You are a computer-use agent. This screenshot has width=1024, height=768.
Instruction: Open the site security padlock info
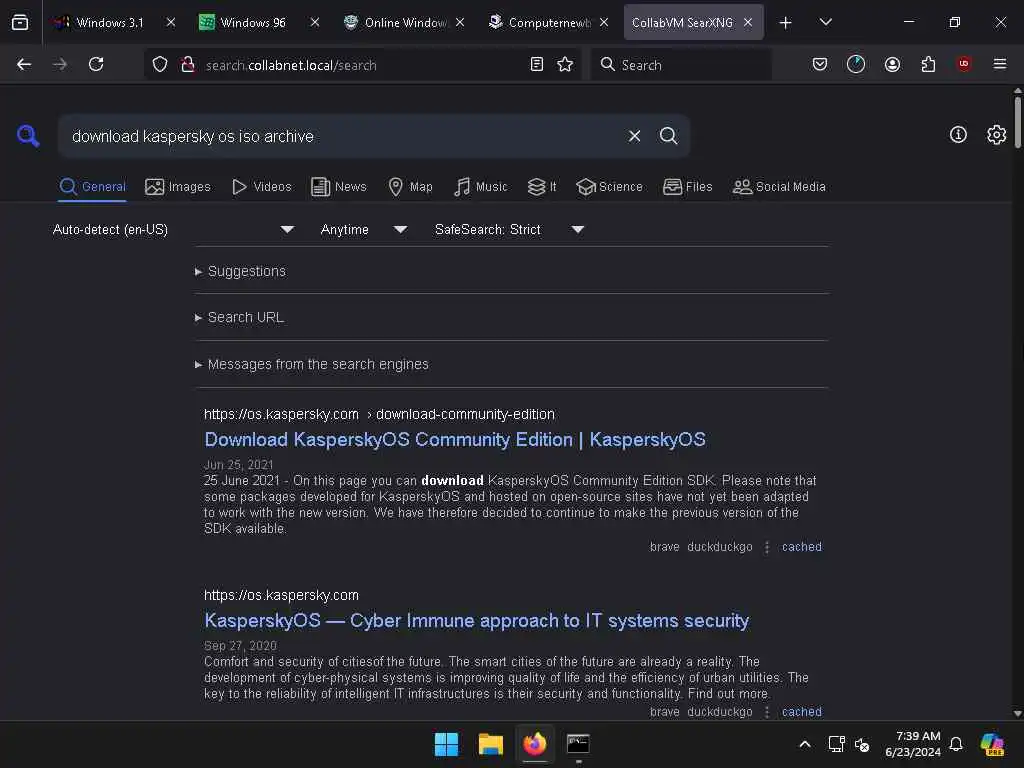187,64
